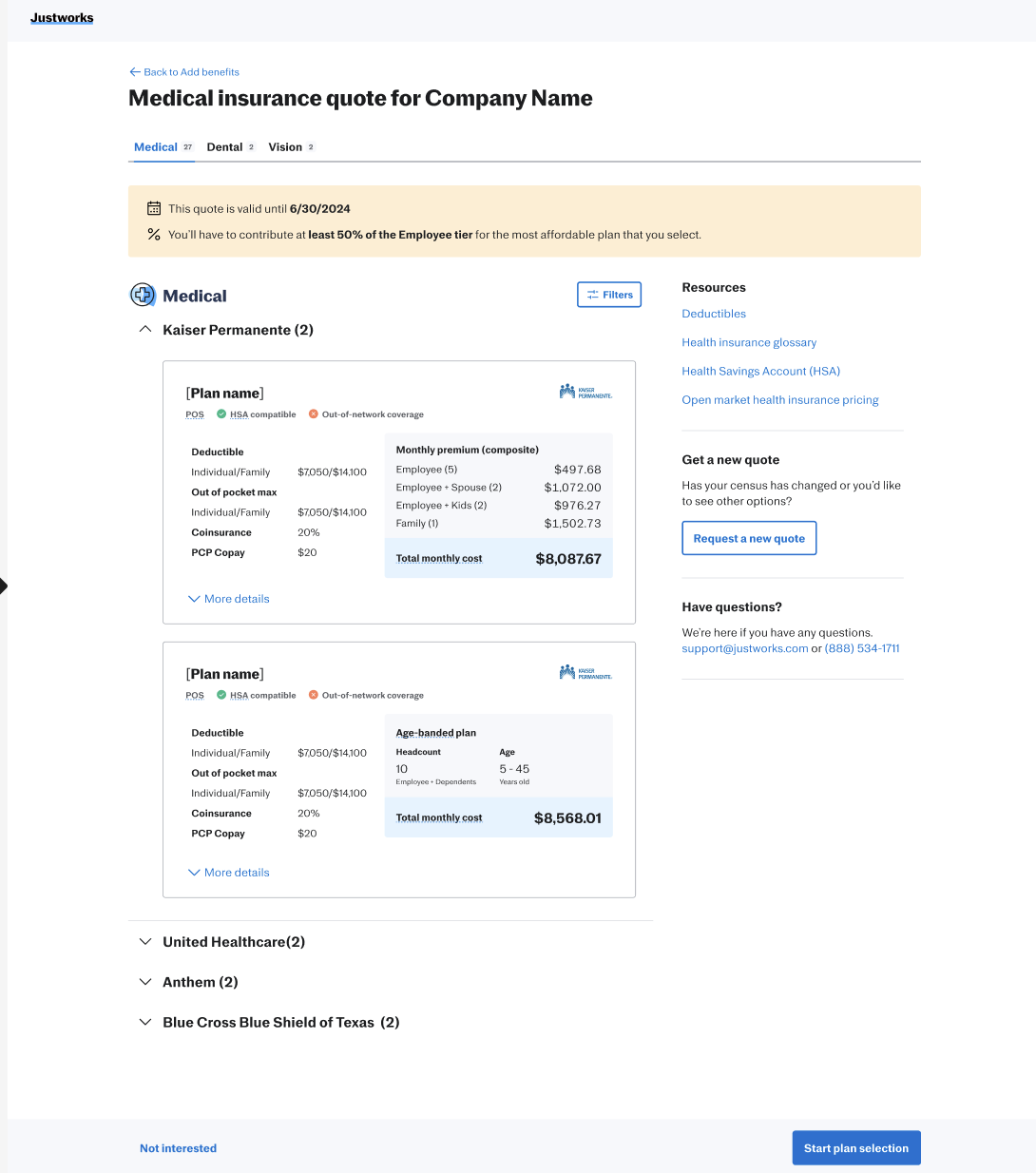The image size is (1036, 1173).
Task: Expand the Anthem plans section
Action: (x=145, y=982)
